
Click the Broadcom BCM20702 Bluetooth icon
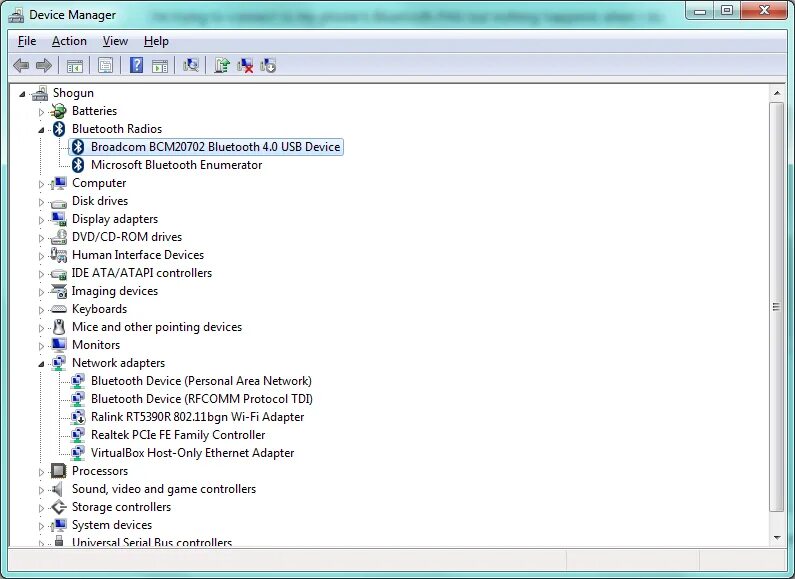[78, 147]
